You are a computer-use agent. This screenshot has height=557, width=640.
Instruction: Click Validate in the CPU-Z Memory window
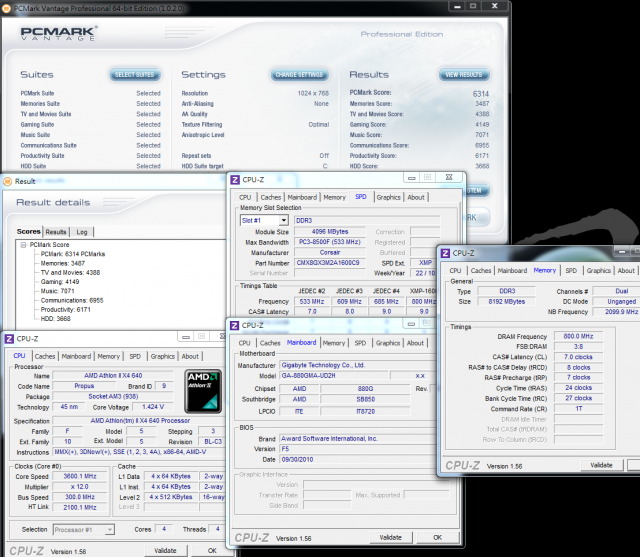[602, 465]
